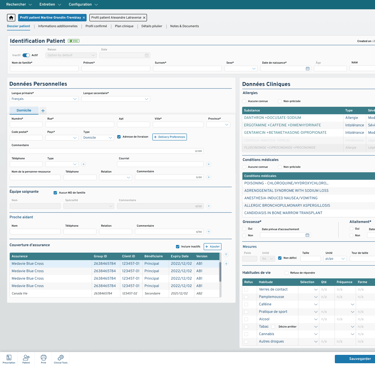Open the Langue secondaire dropdown

[116, 99]
